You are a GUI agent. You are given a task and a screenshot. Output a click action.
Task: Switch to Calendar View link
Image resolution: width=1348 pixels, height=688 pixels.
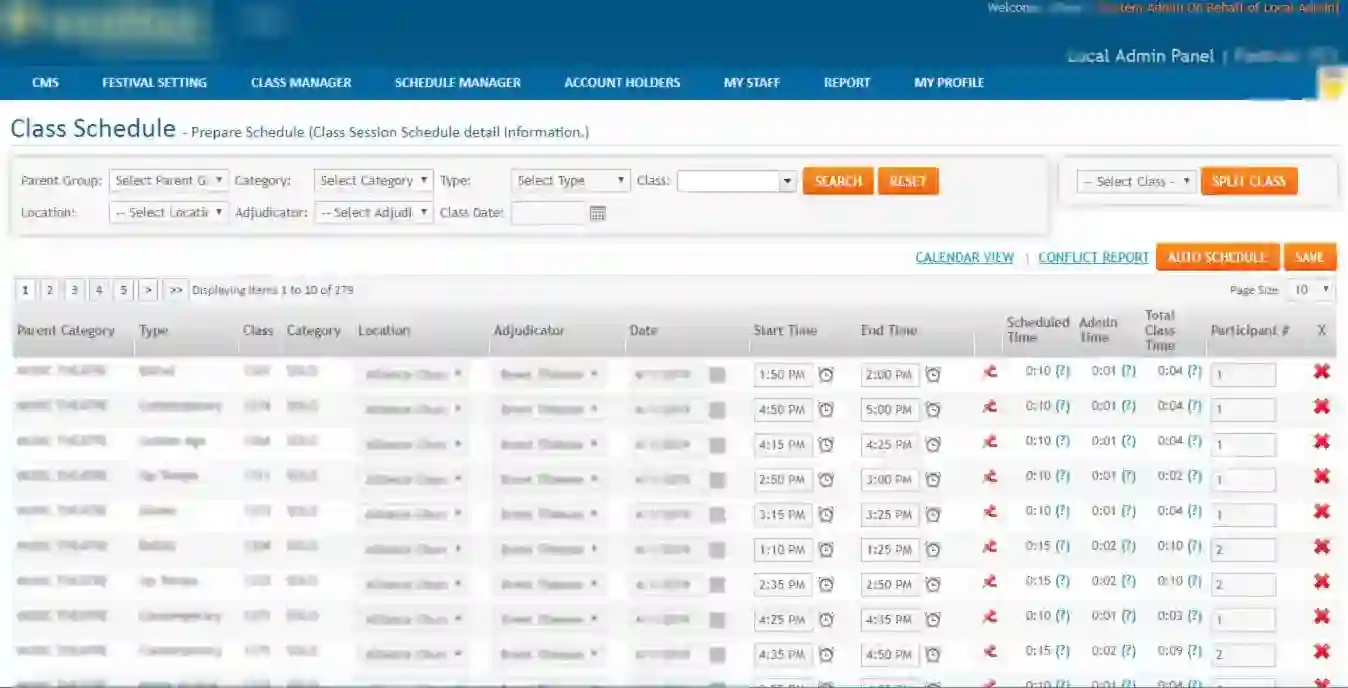[964, 258]
